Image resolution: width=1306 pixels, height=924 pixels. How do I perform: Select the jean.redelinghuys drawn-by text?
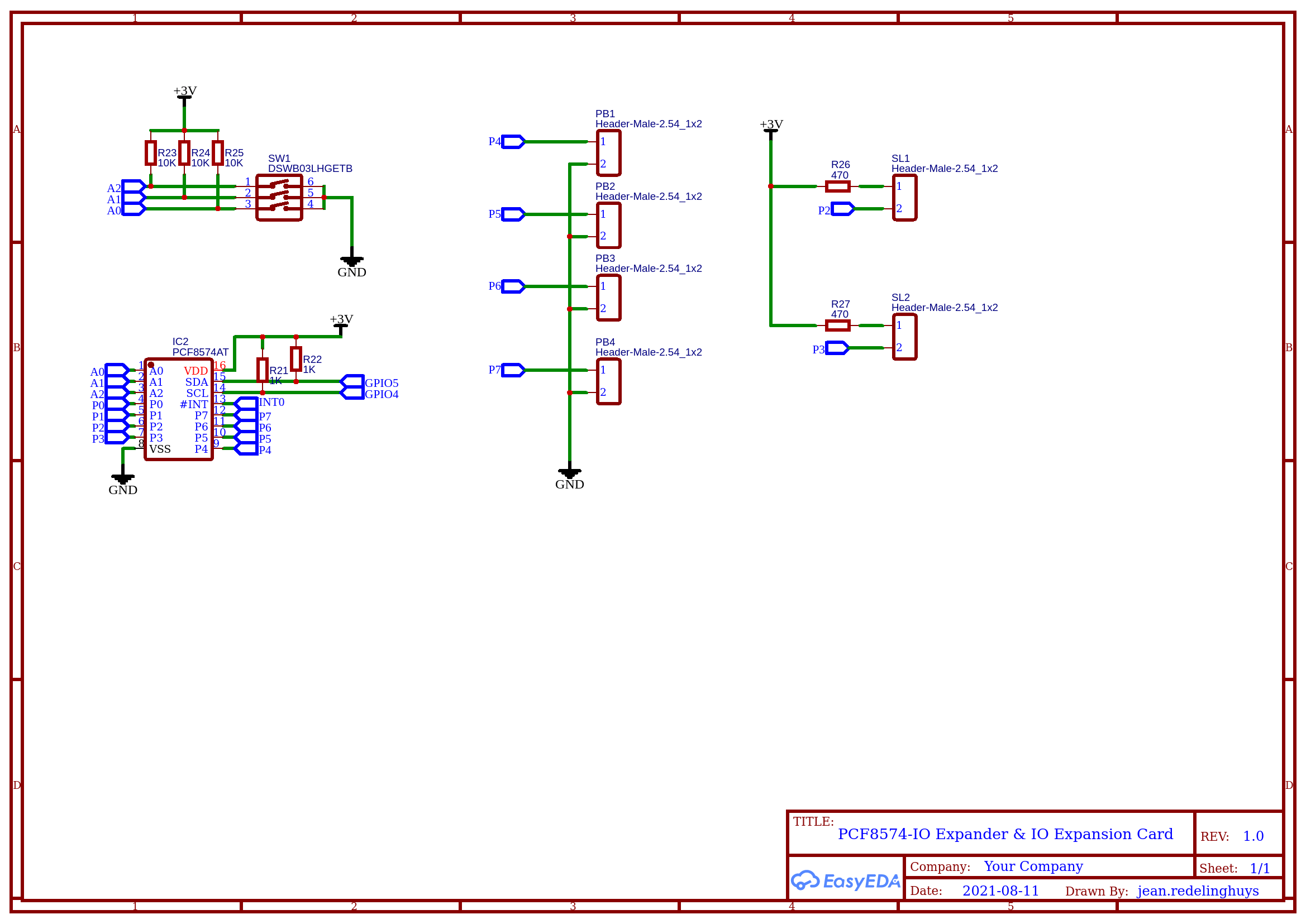pos(1197,891)
